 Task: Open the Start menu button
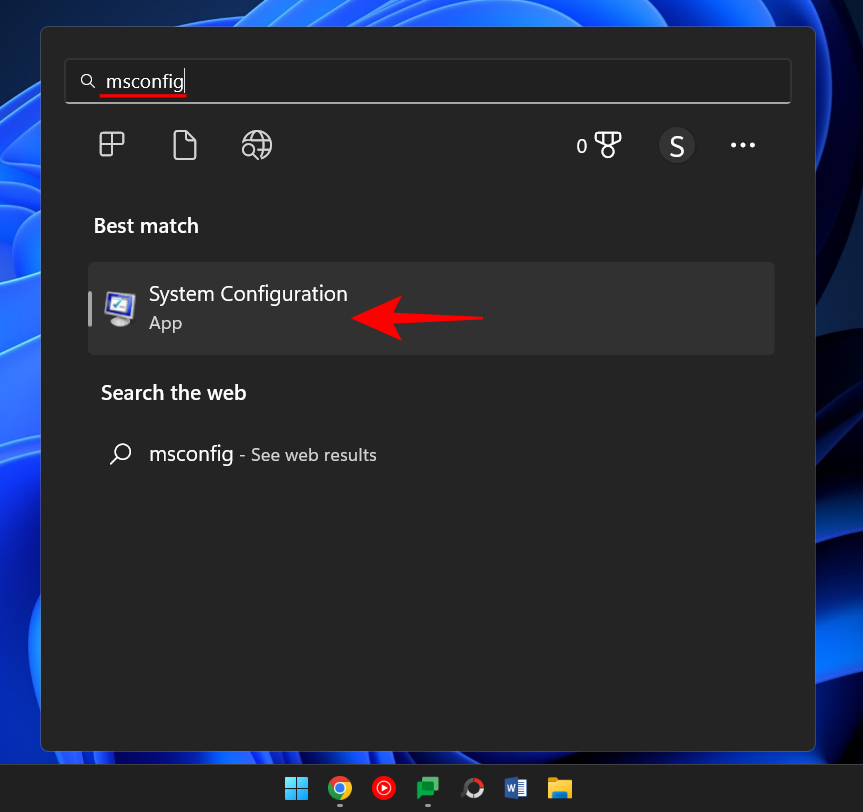click(x=296, y=788)
